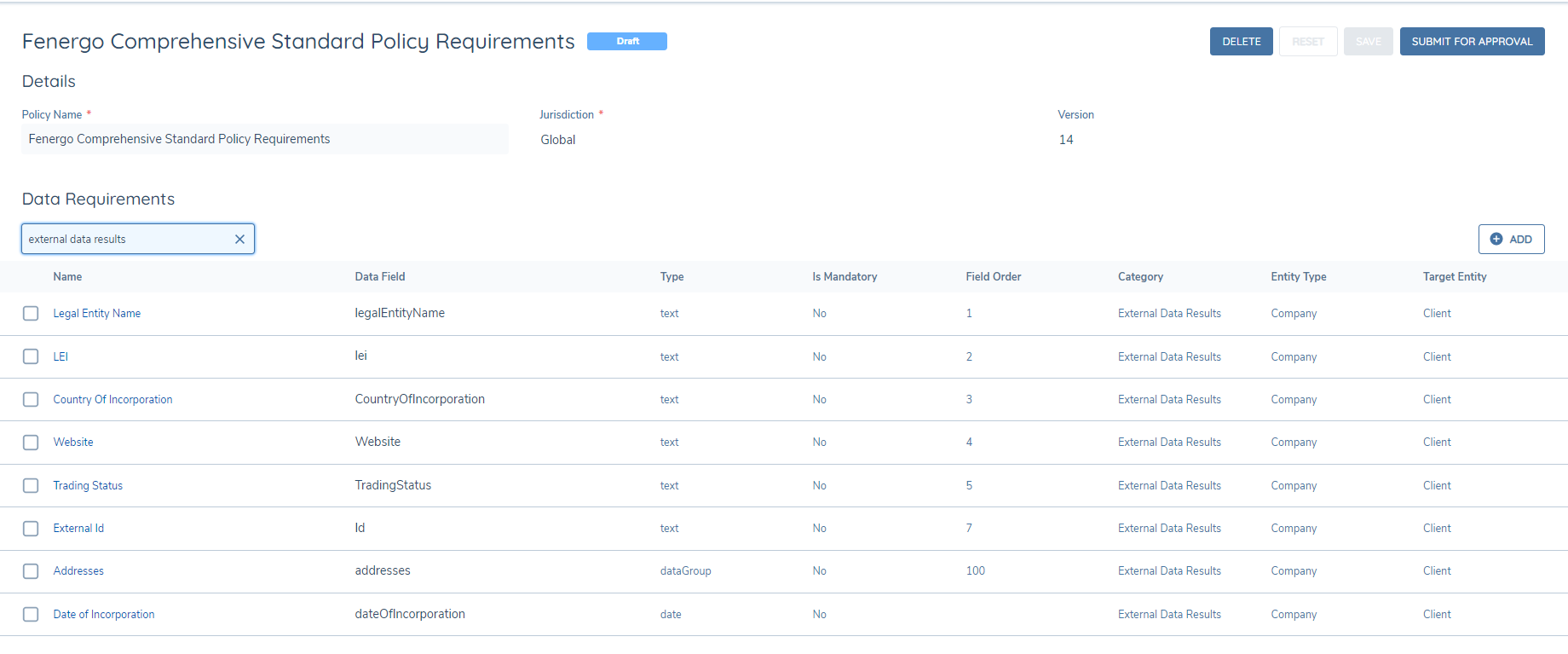Mark the Trading Status row checkbox
This screenshot has height=654, width=1568.
(x=31, y=486)
